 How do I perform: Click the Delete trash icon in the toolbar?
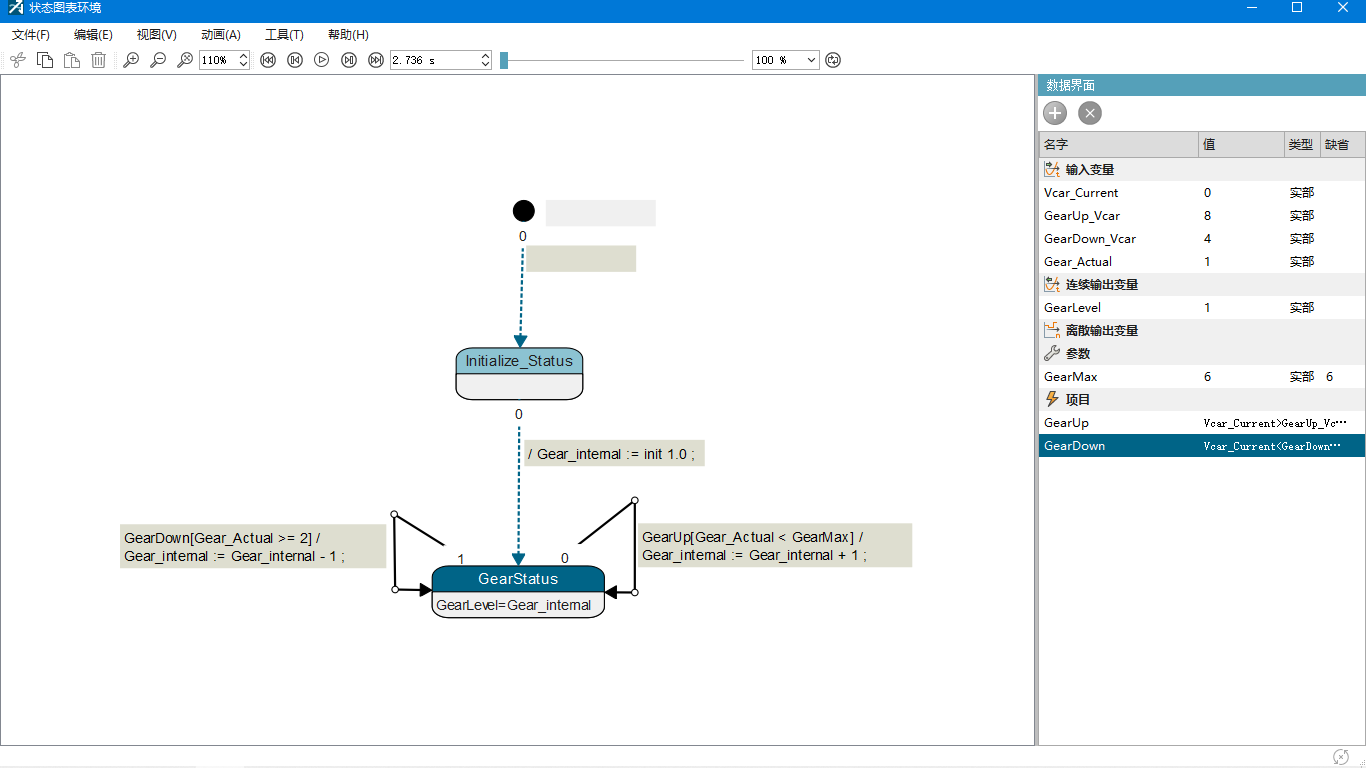click(98, 60)
